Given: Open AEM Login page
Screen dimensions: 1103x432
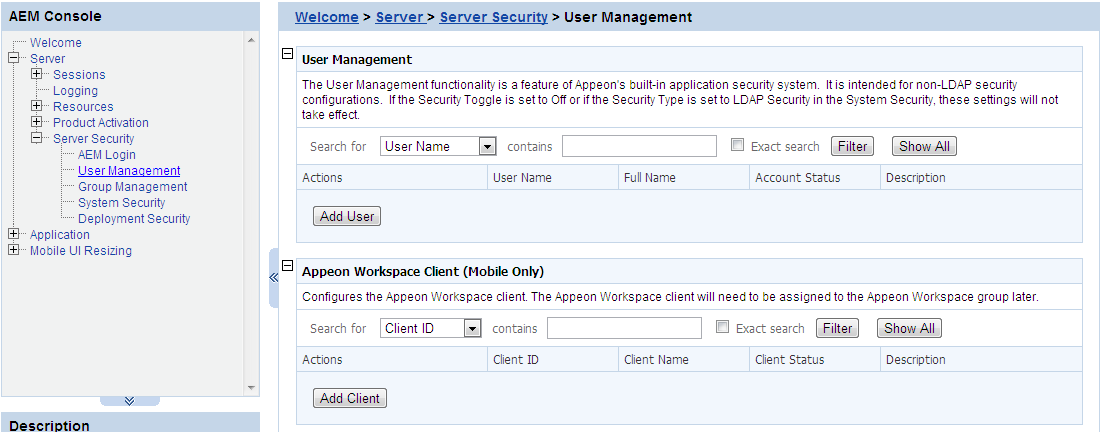Looking at the screenshot, I should point(107,155).
